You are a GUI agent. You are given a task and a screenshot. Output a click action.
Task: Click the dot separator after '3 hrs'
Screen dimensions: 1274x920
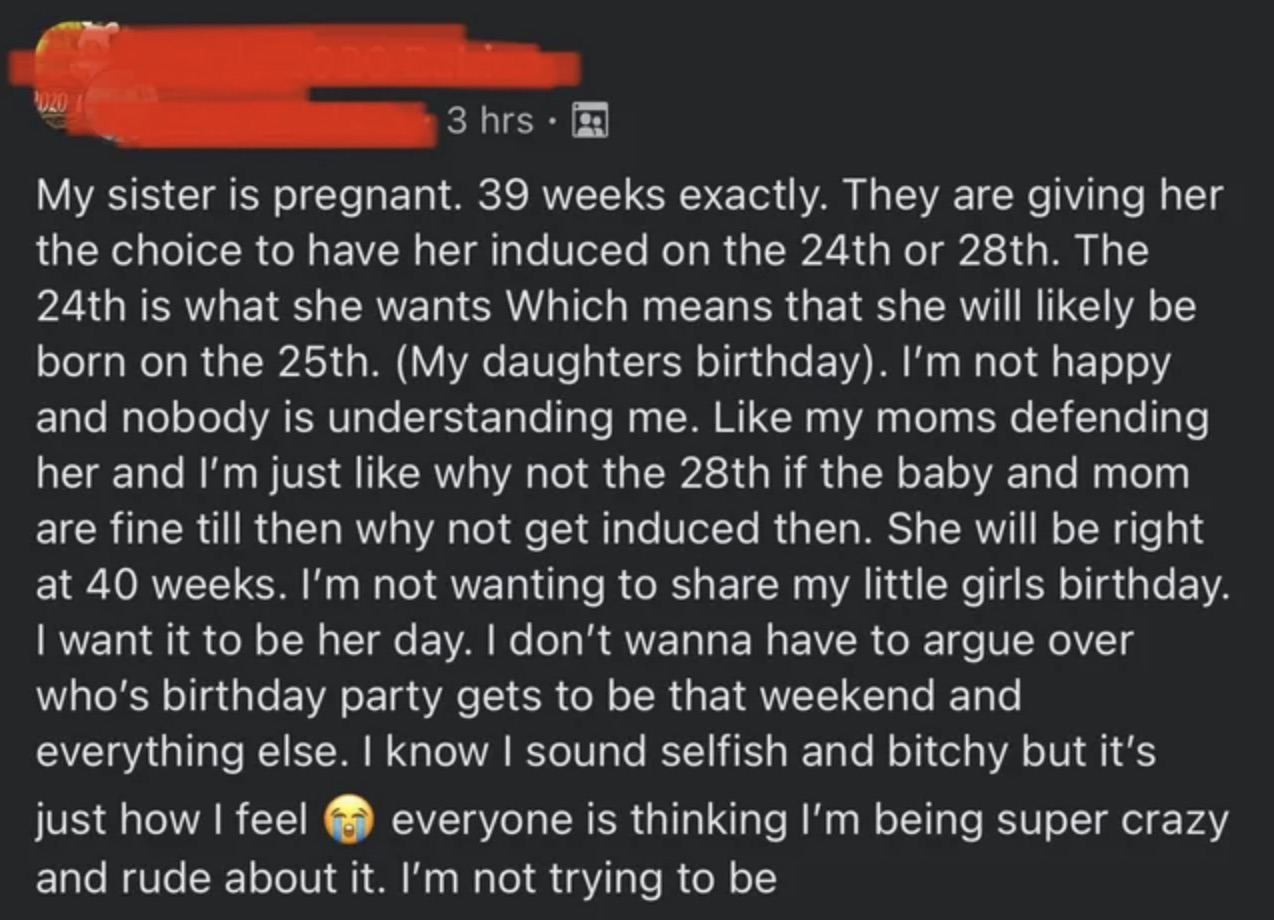[x=553, y=123]
